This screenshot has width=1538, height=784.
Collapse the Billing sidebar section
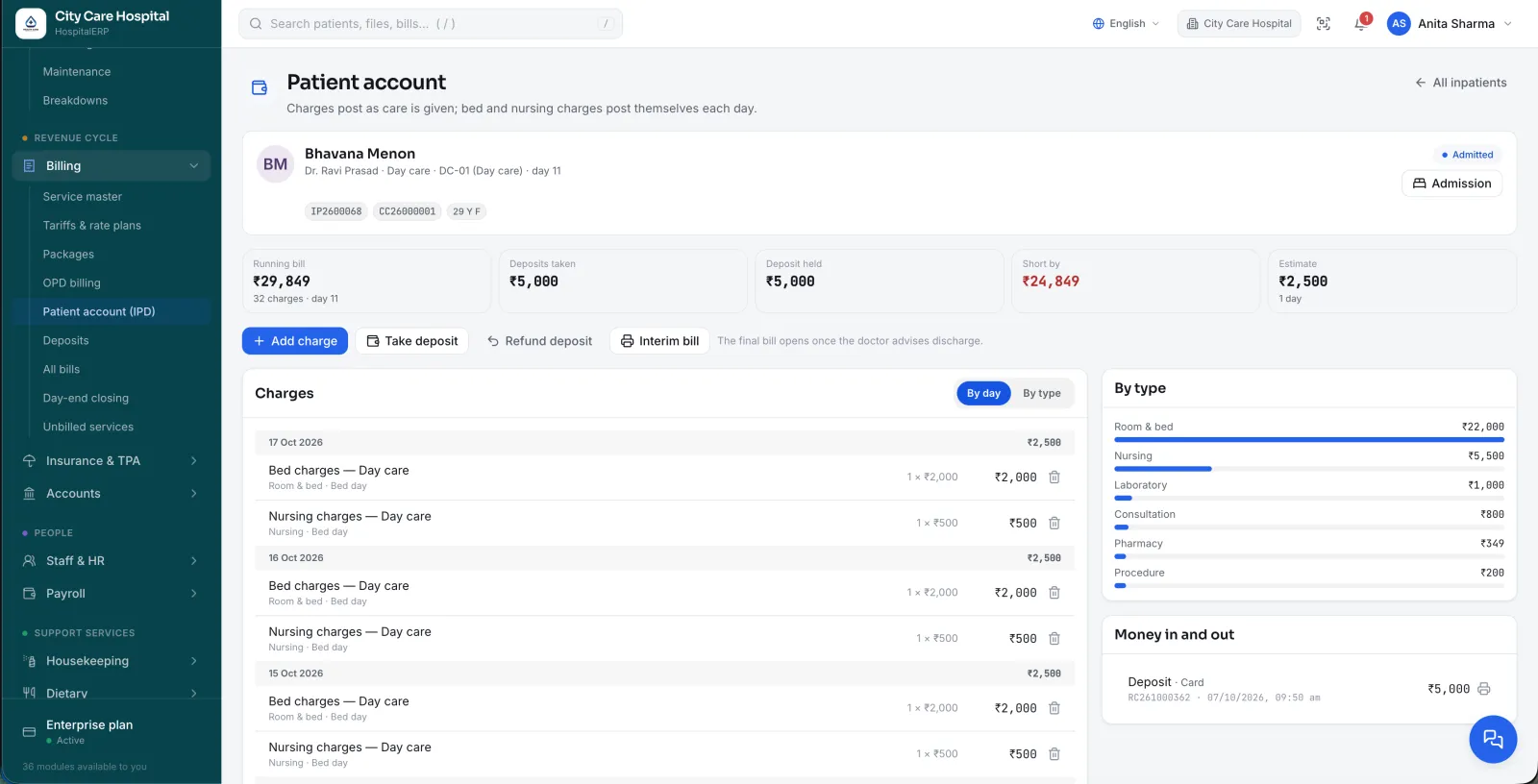coord(112,166)
